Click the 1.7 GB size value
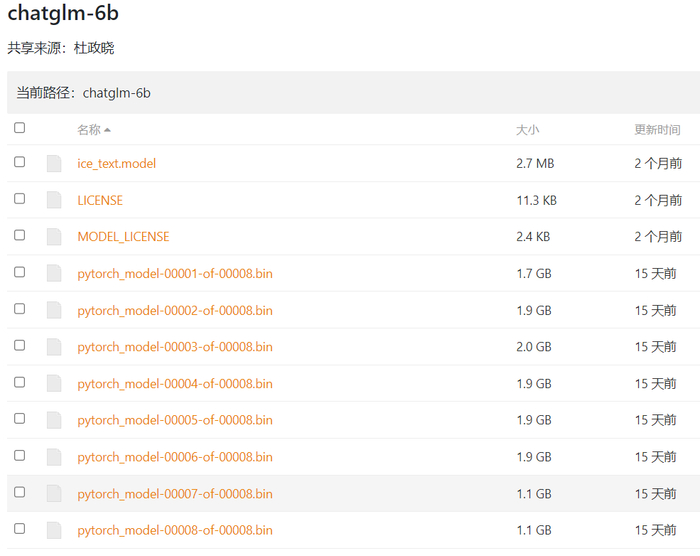 click(534, 273)
